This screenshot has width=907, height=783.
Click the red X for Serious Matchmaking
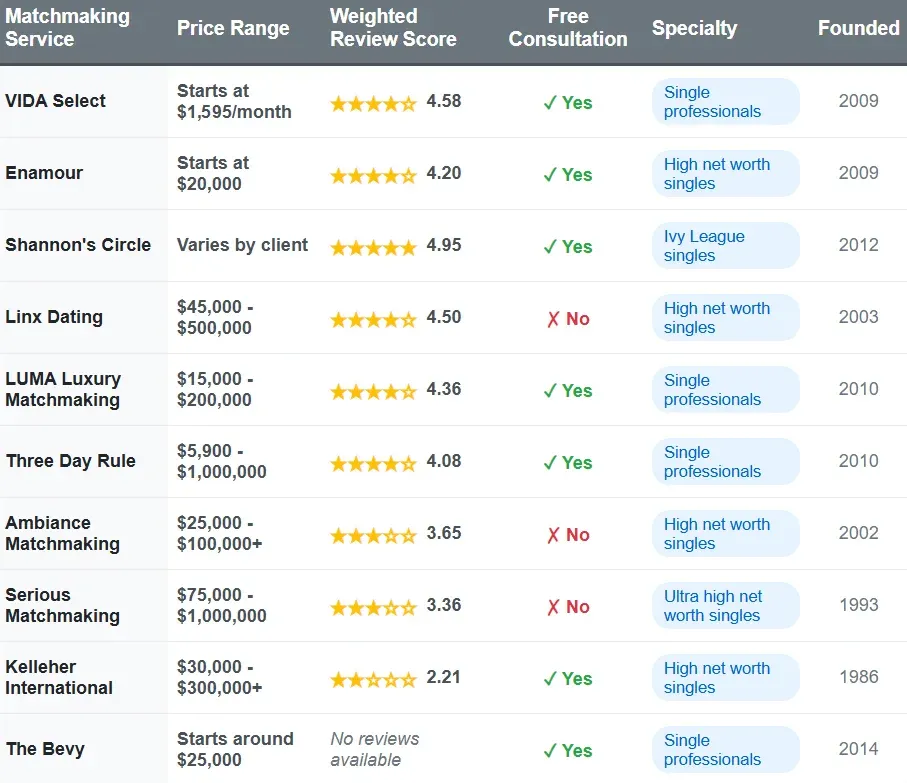[567, 605]
